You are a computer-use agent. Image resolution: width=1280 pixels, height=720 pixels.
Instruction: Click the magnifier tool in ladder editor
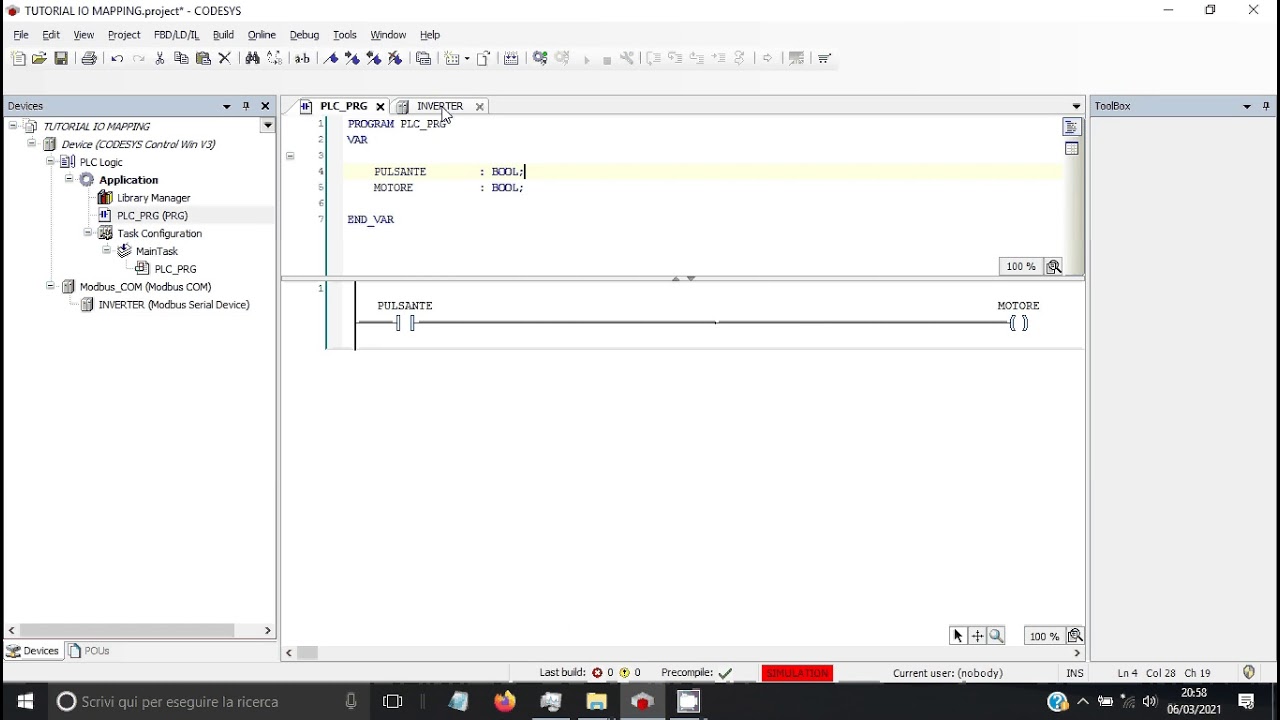[x=996, y=636]
